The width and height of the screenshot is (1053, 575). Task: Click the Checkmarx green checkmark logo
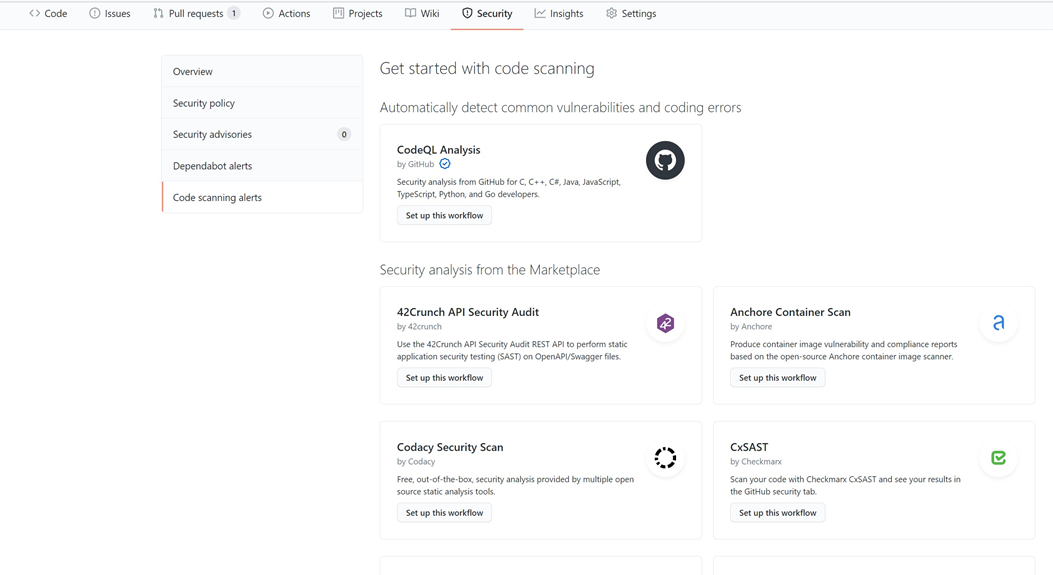998,458
